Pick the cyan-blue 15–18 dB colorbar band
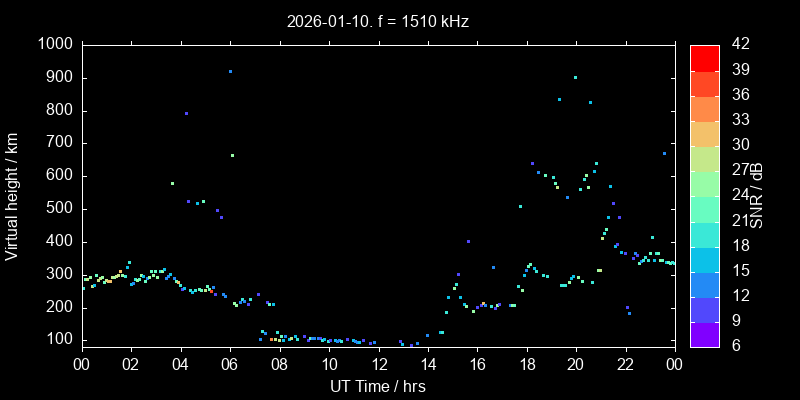The height and width of the screenshot is (400, 800). coord(704,259)
